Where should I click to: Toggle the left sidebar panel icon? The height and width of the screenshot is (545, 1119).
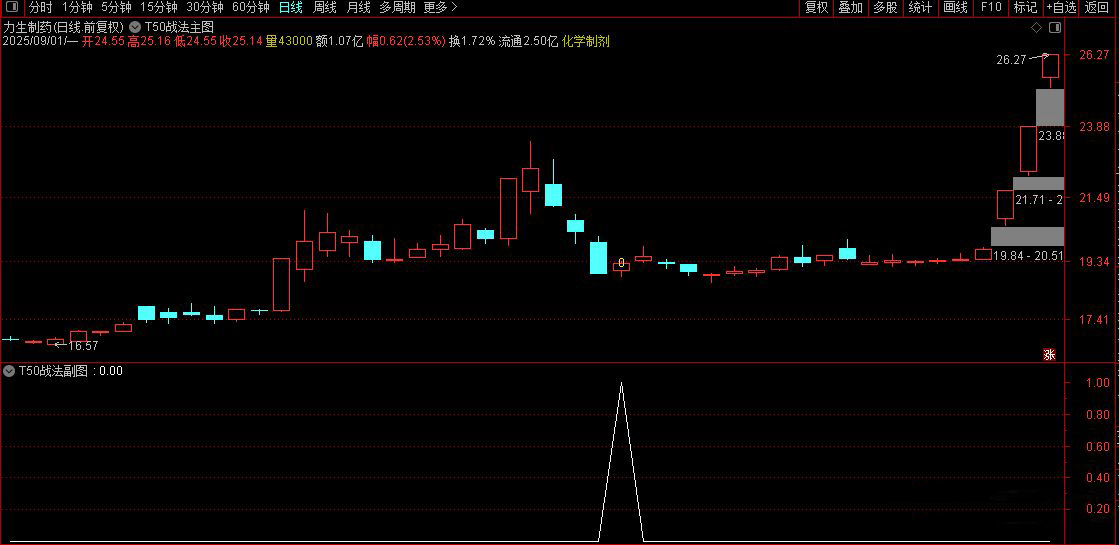12,8
